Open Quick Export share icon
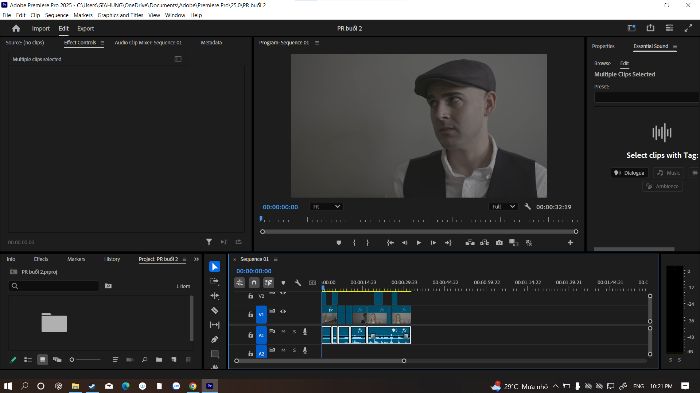 [650, 28]
